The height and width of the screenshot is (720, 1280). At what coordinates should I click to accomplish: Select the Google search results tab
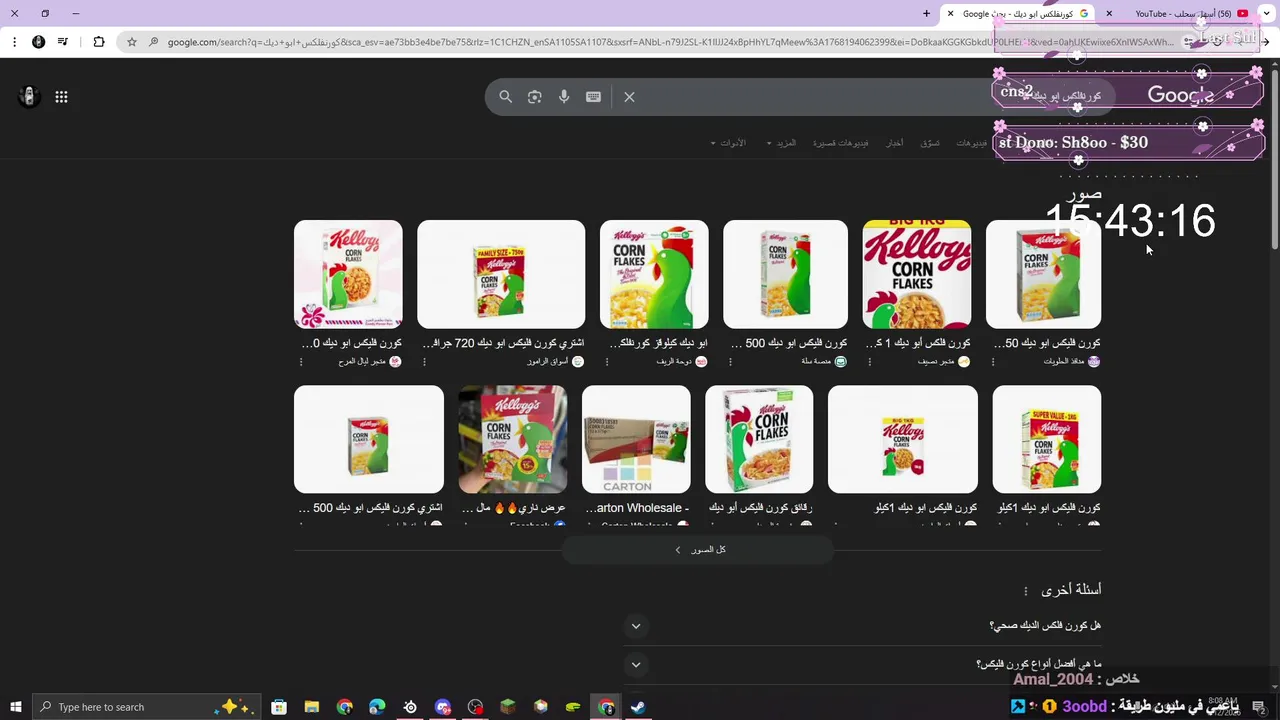tap(1018, 14)
